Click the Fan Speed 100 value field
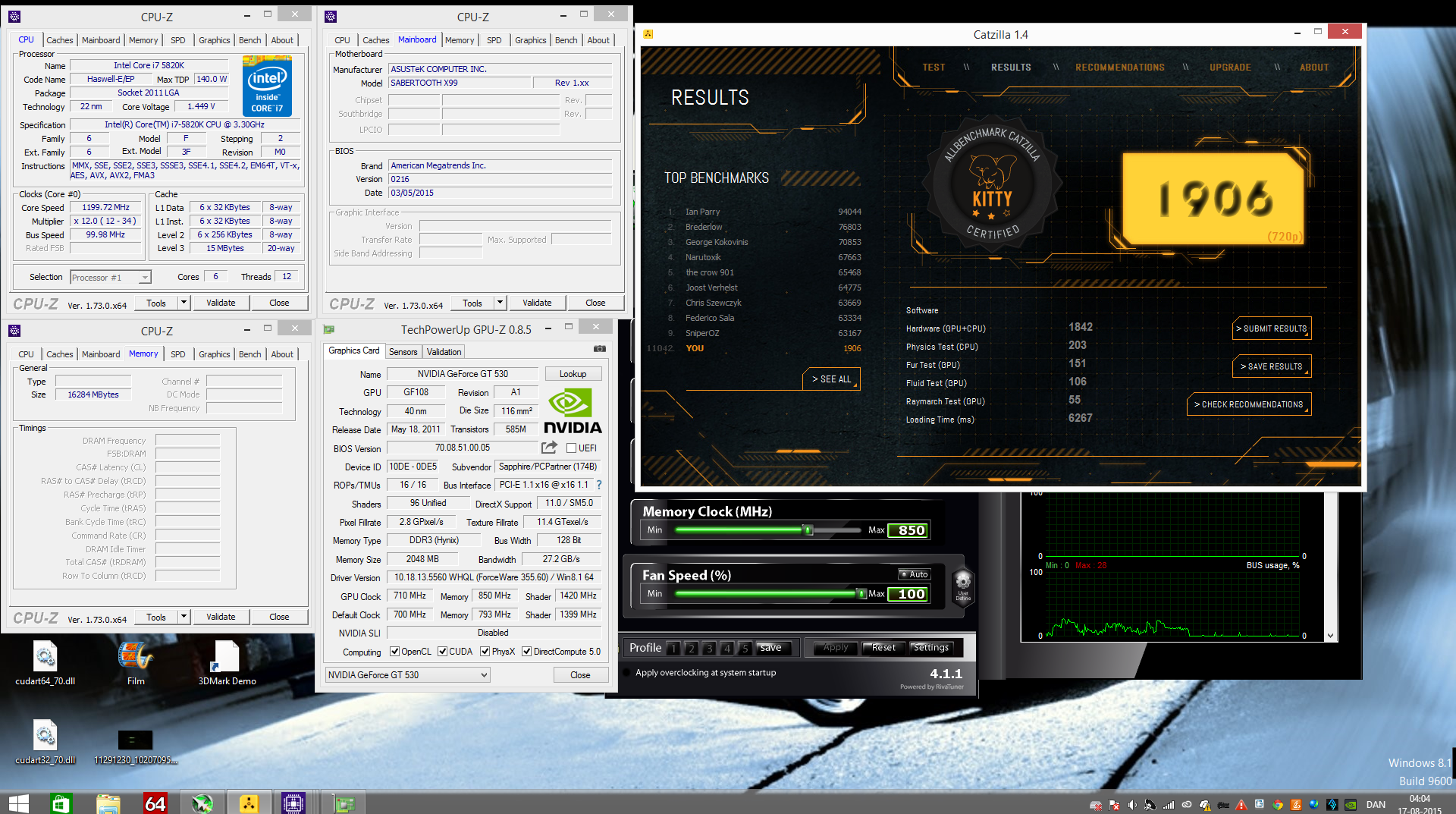The height and width of the screenshot is (814, 1456). [x=908, y=594]
